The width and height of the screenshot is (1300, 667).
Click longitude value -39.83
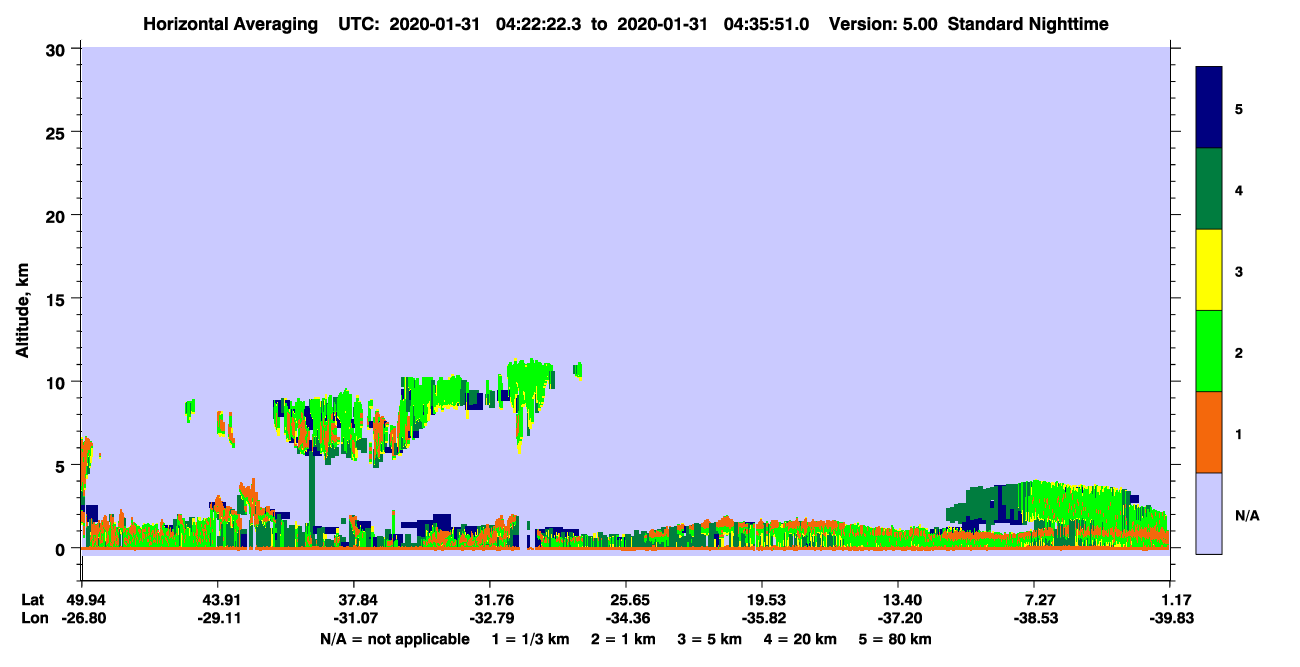click(1170, 618)
